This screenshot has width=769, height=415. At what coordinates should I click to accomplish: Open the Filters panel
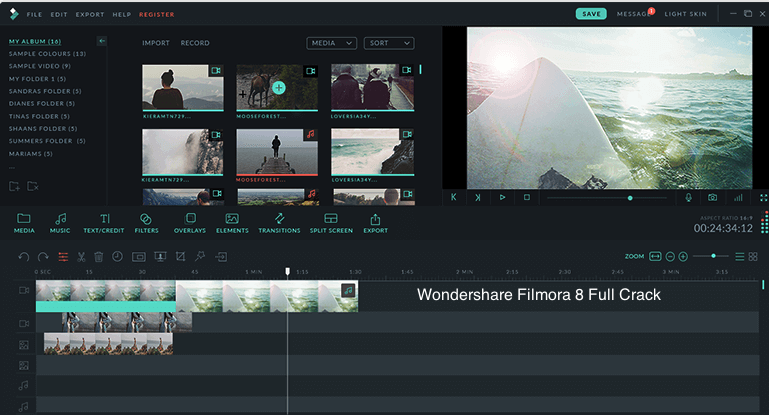146,223
